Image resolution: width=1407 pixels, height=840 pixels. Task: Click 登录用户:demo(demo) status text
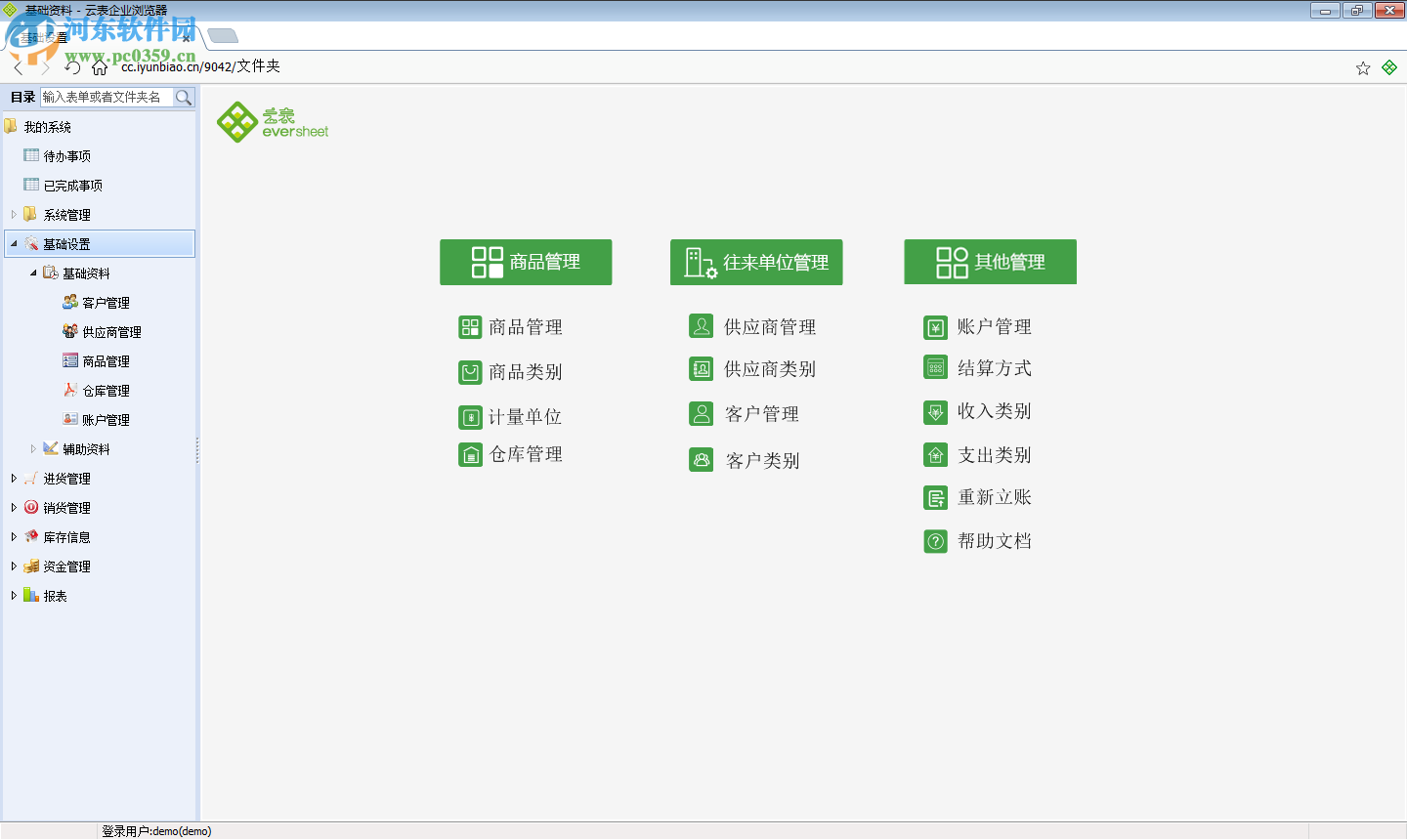156,831
